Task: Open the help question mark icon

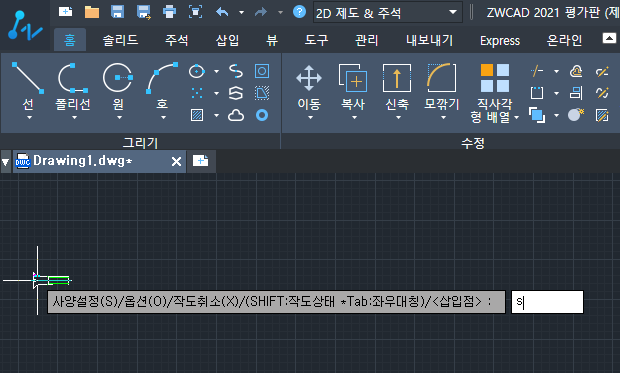Action: click(x=299, y=12)
